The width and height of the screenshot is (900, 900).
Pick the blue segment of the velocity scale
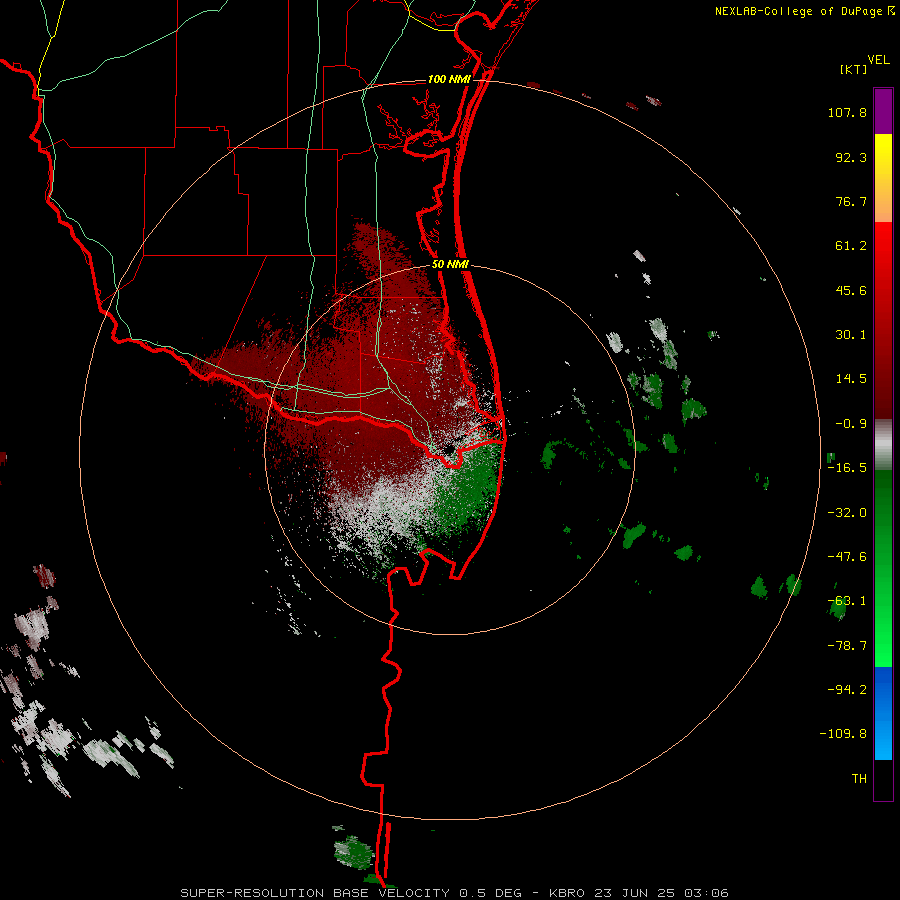click(883, 713)
